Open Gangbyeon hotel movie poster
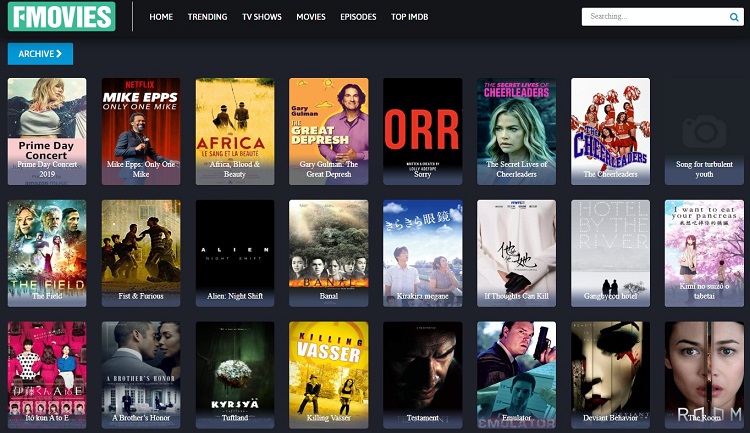 click(x=610, y=253)
